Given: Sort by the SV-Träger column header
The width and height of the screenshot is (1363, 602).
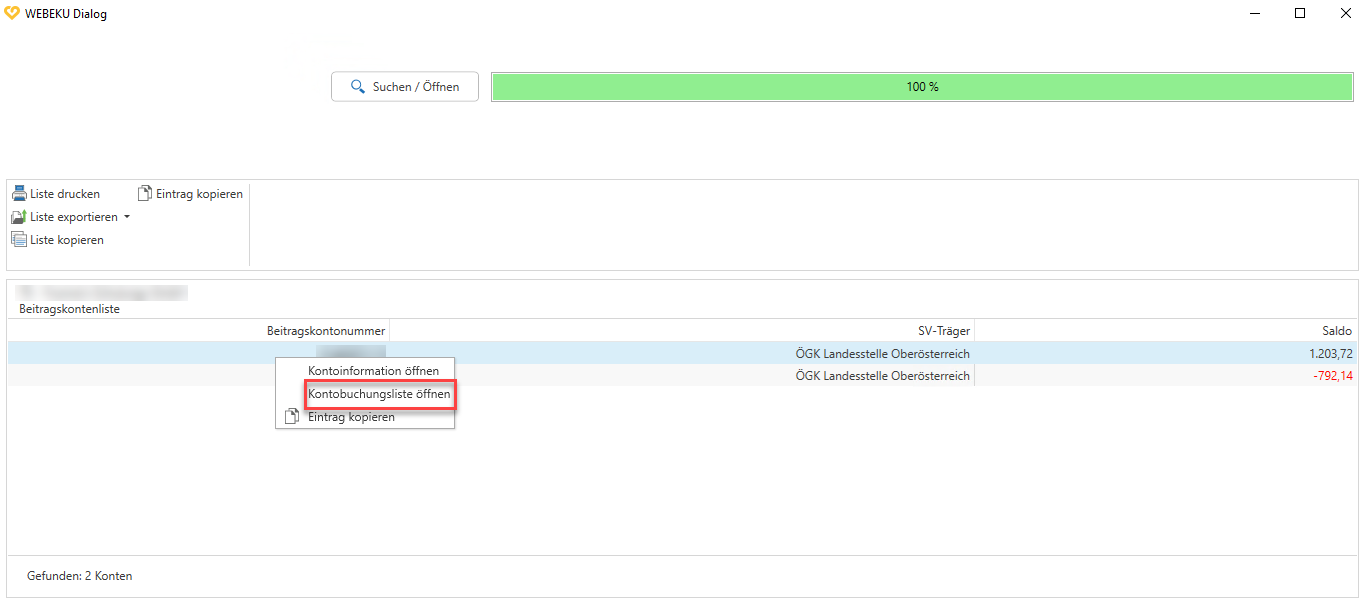Looking at the screenshot, I should pos(943,331).
